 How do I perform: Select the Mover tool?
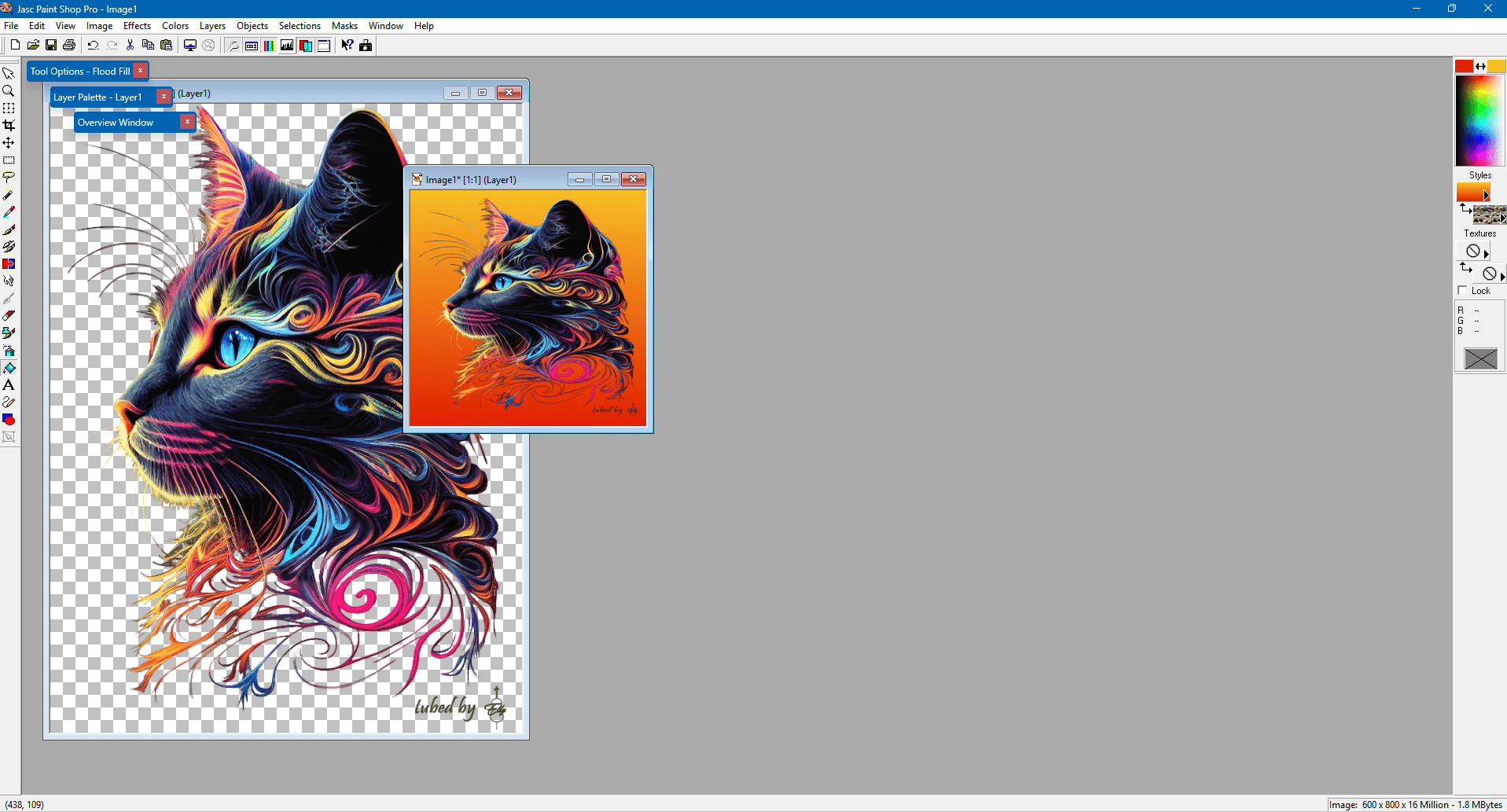click(9, 142)
